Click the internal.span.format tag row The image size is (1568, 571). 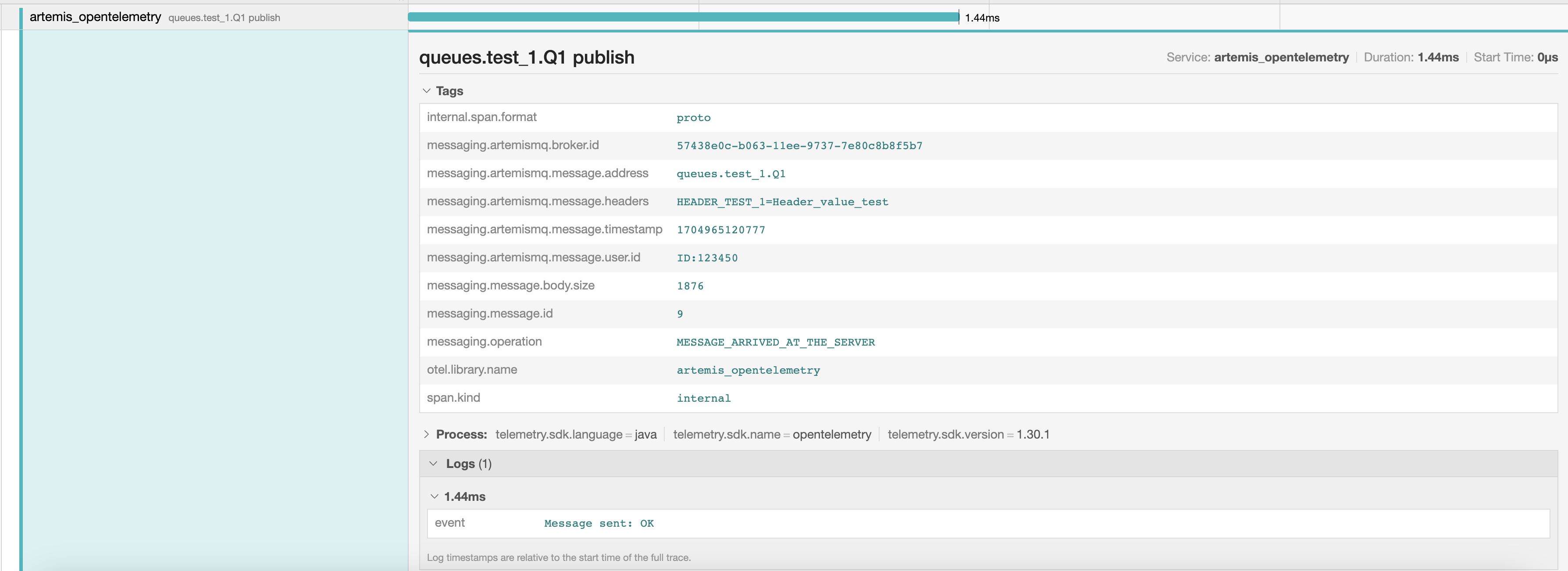[x=481, y=118]
